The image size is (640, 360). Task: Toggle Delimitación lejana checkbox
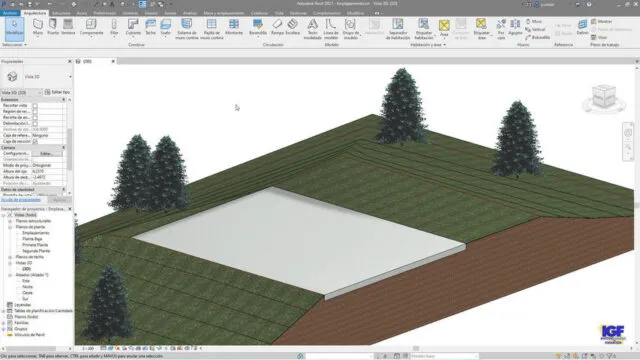[x=35, y=123]
